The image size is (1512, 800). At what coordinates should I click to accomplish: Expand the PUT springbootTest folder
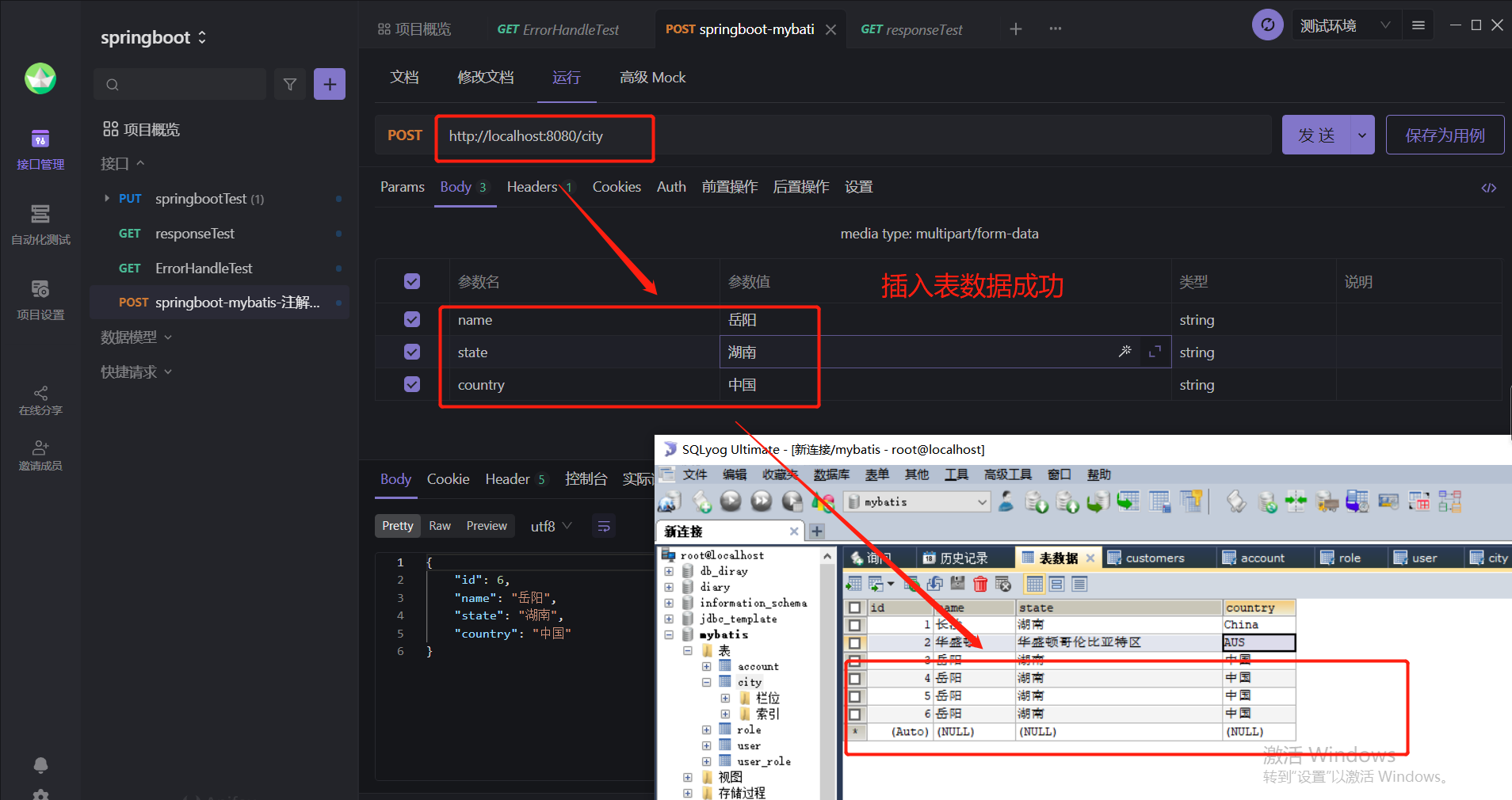click(x=107, y=198)
